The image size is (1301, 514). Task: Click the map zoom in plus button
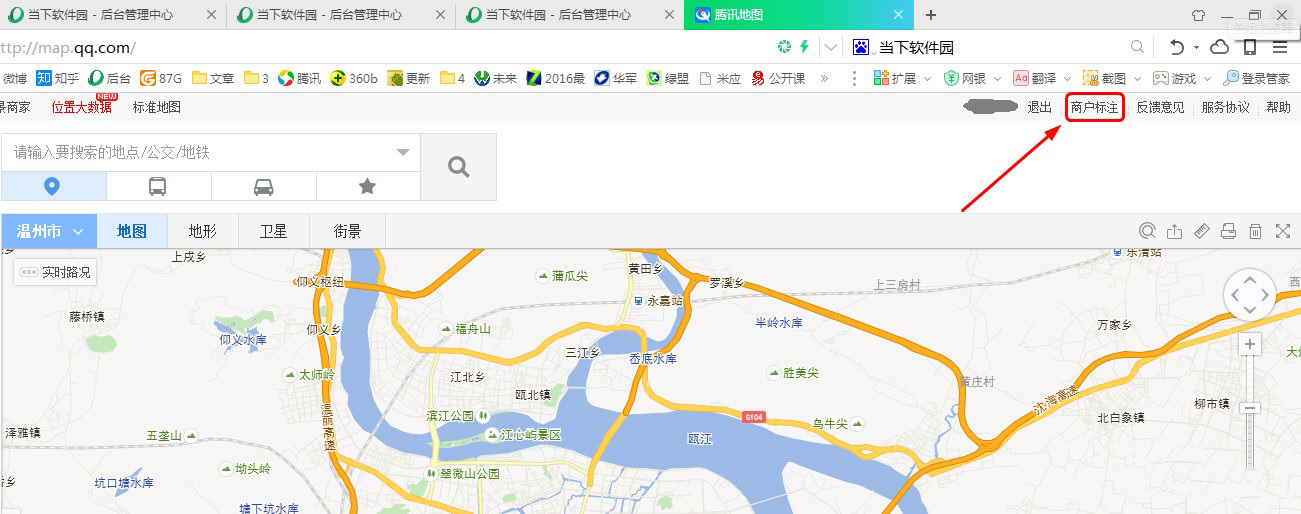pos(1250,345)
